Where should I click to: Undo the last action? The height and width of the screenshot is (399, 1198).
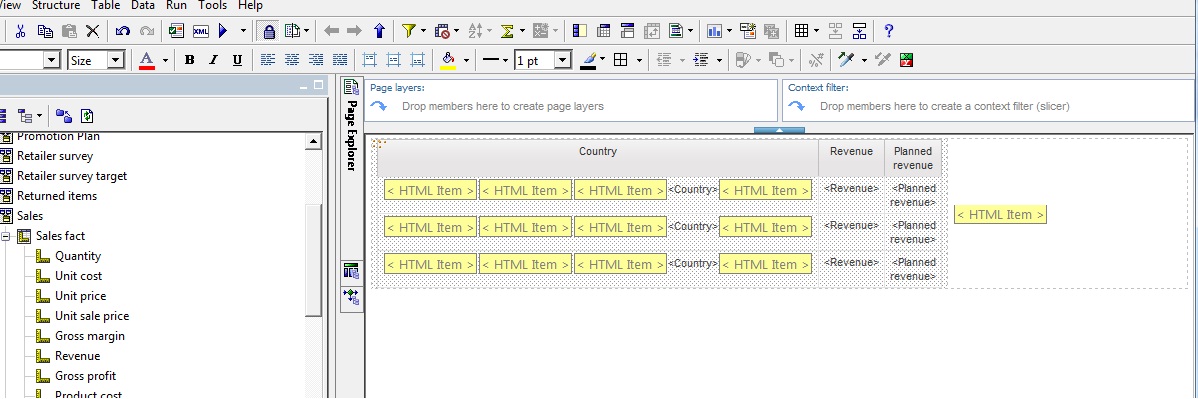[x=122, y=31]
